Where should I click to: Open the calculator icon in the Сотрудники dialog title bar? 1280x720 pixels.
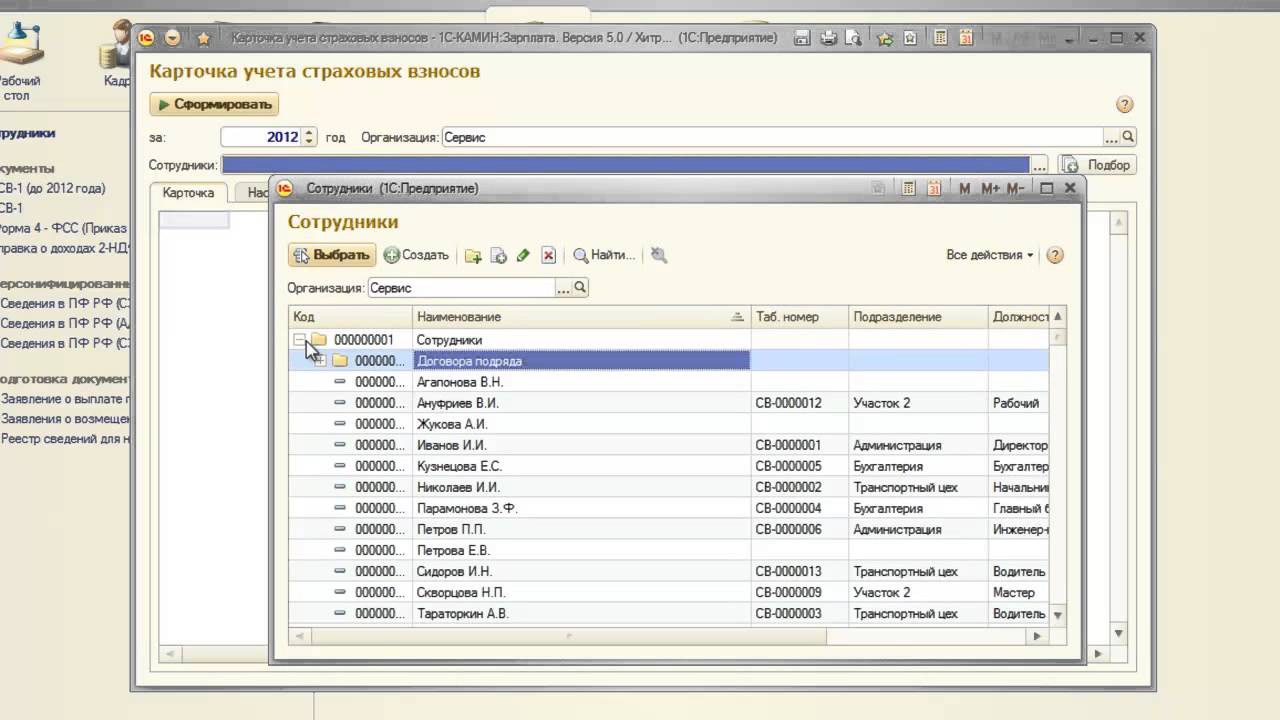tap(909, 188)
